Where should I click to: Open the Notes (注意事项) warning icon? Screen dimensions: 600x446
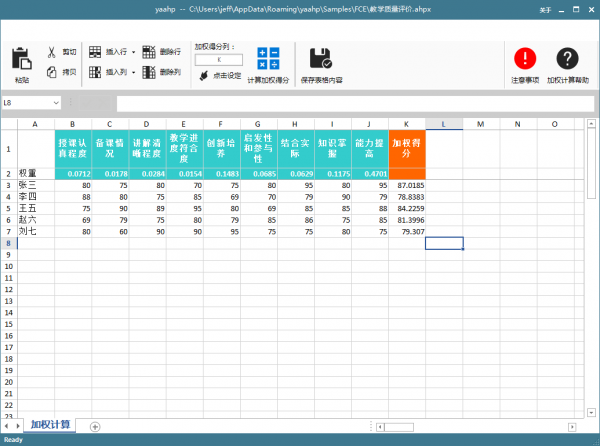(524, 58)
